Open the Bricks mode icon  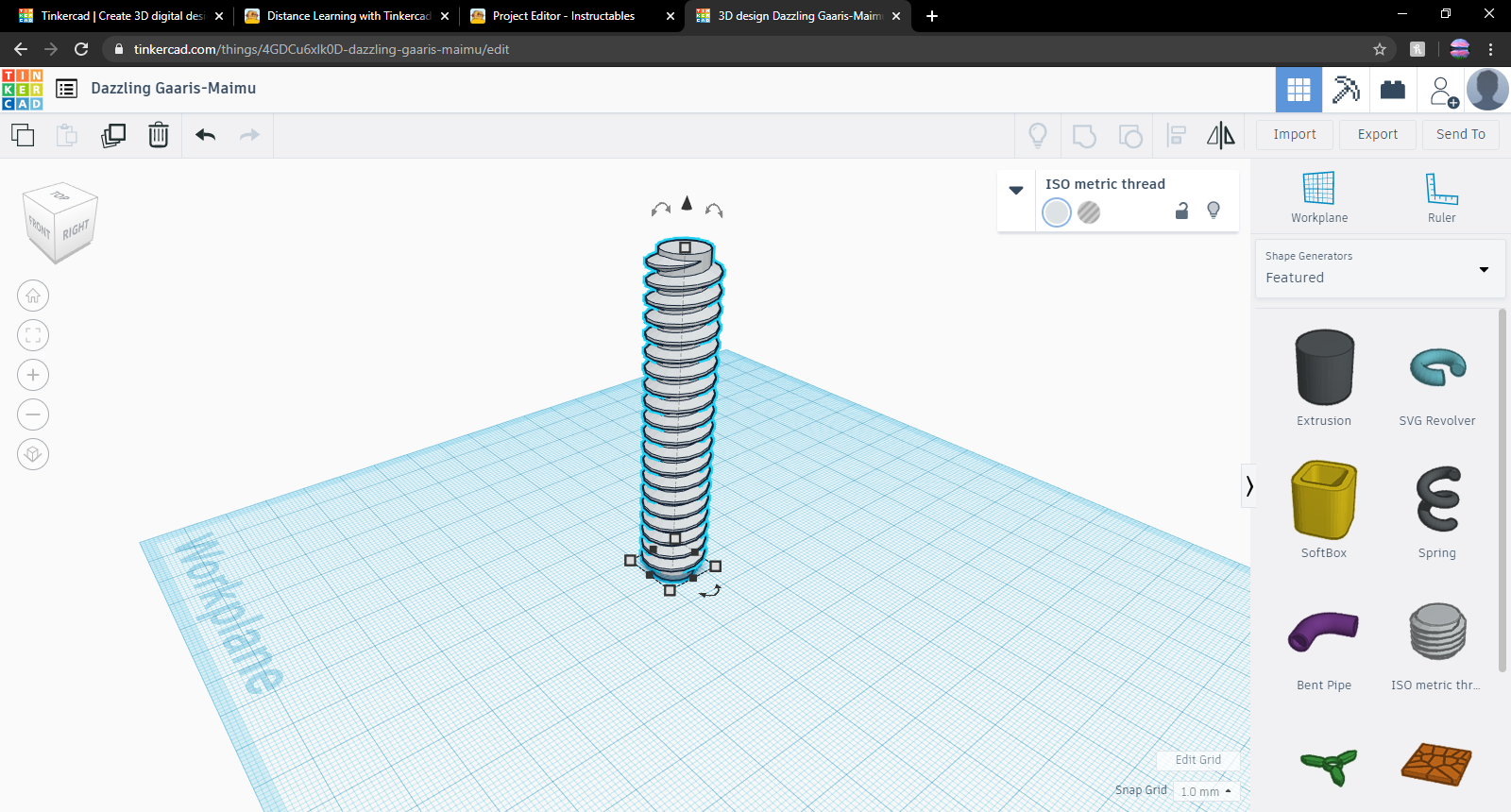coord(1393,90)
